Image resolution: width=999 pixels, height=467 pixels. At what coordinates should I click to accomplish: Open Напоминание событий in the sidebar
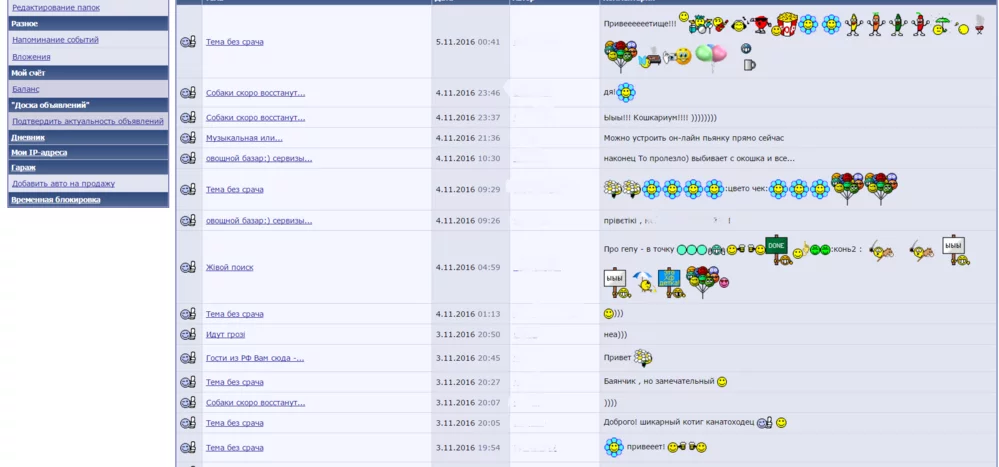(x=55, y=40)
